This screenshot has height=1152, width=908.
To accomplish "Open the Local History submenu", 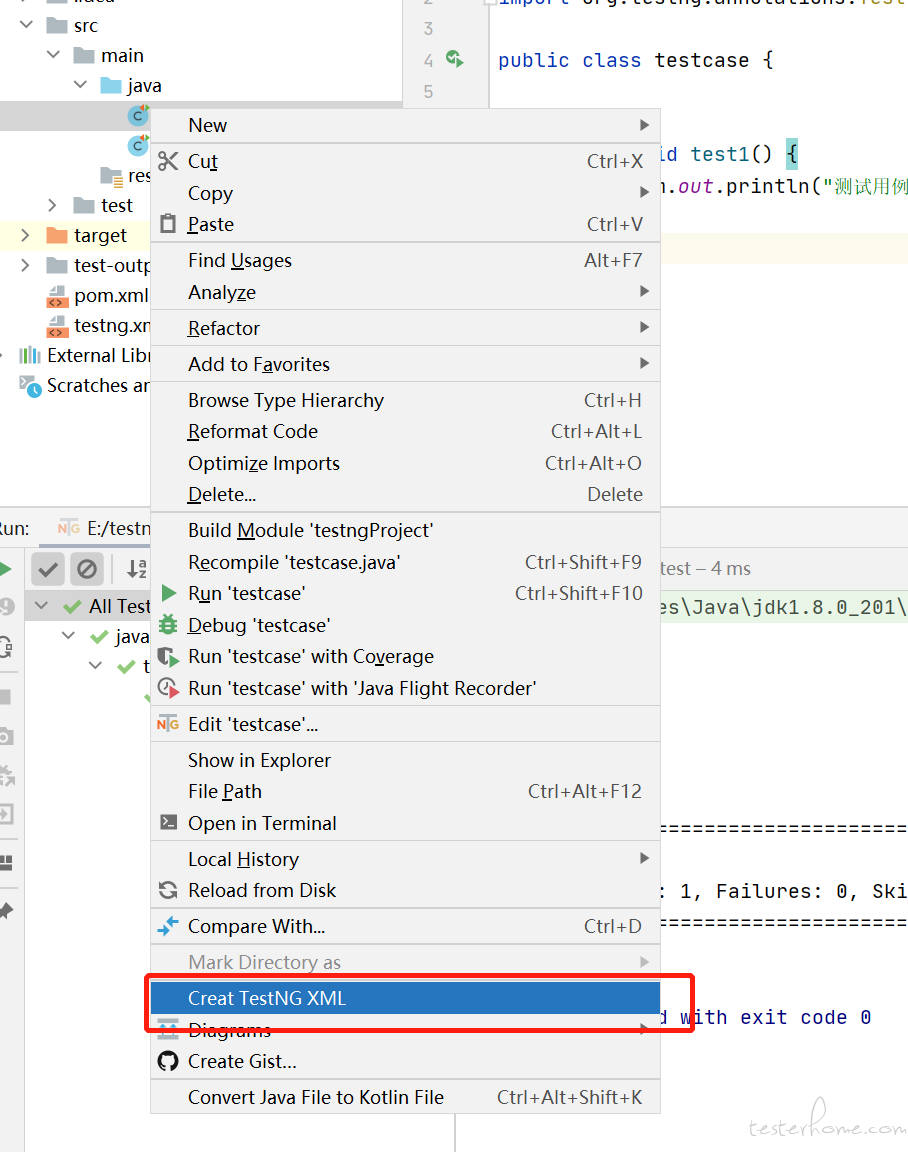I will coord(406,859).
